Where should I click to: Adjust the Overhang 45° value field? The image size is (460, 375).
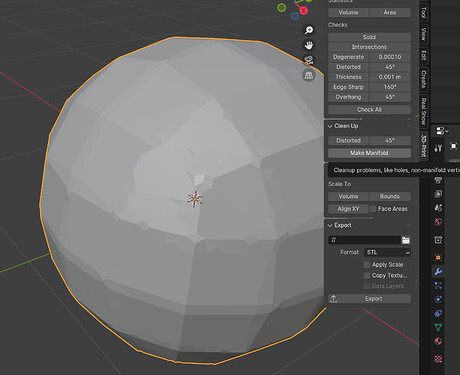coord(390,97)
